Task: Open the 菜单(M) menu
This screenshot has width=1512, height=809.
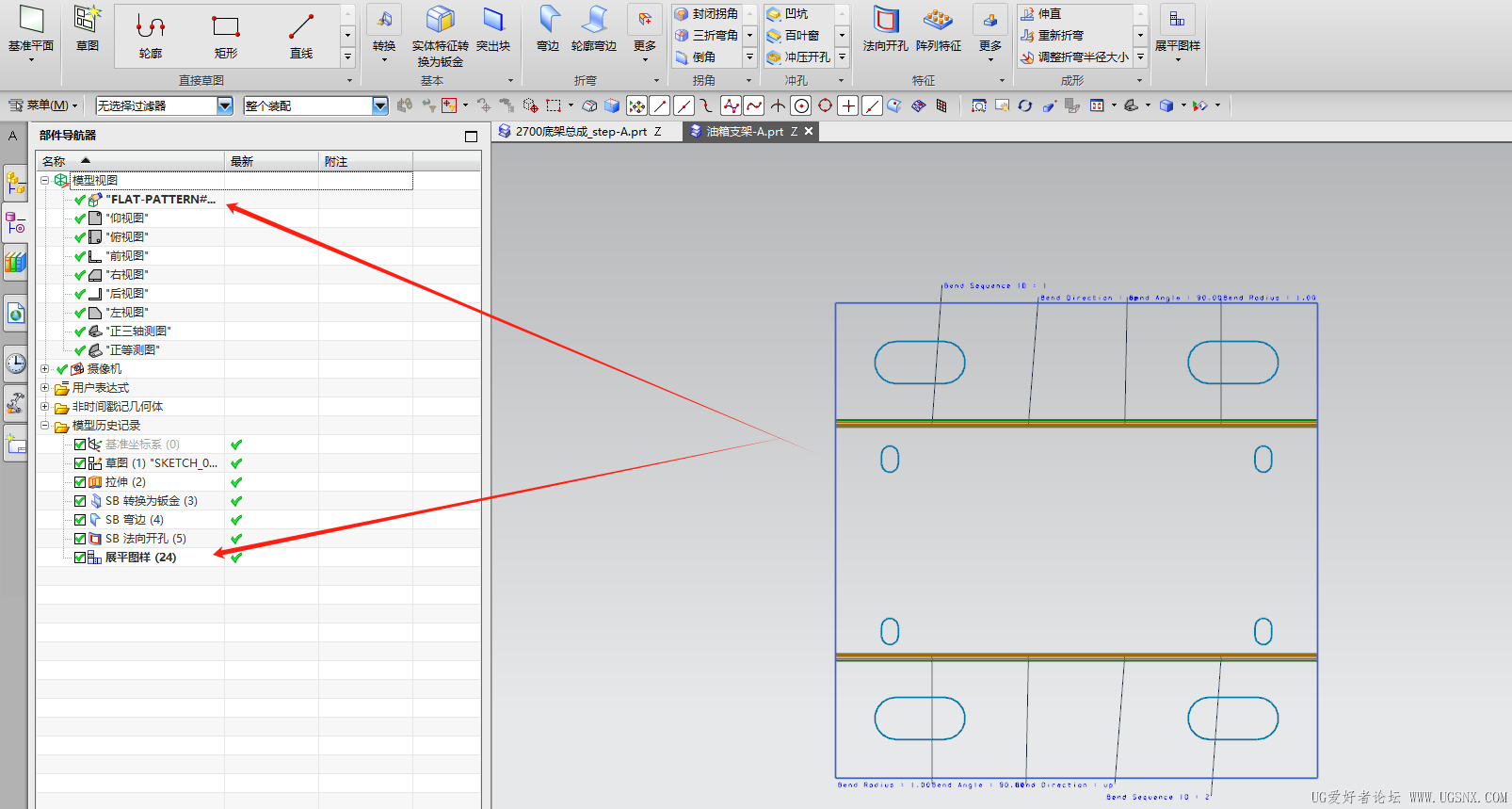Action: tap(43, 105)
